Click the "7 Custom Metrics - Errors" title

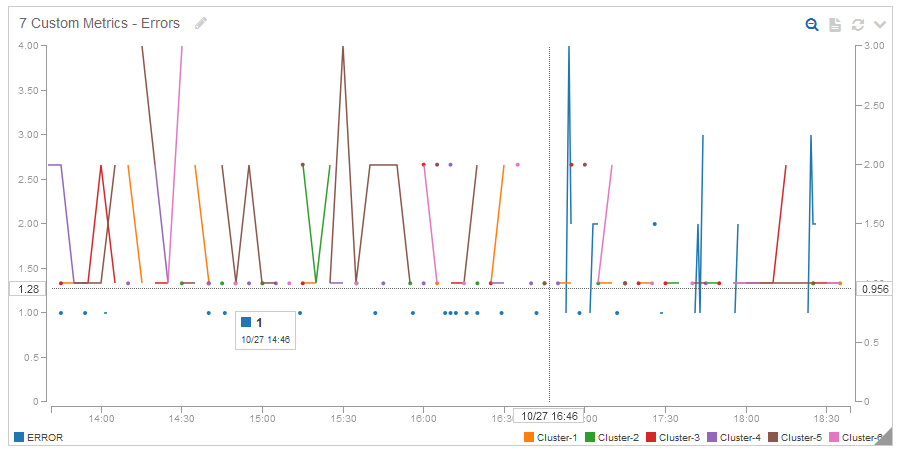100,23
